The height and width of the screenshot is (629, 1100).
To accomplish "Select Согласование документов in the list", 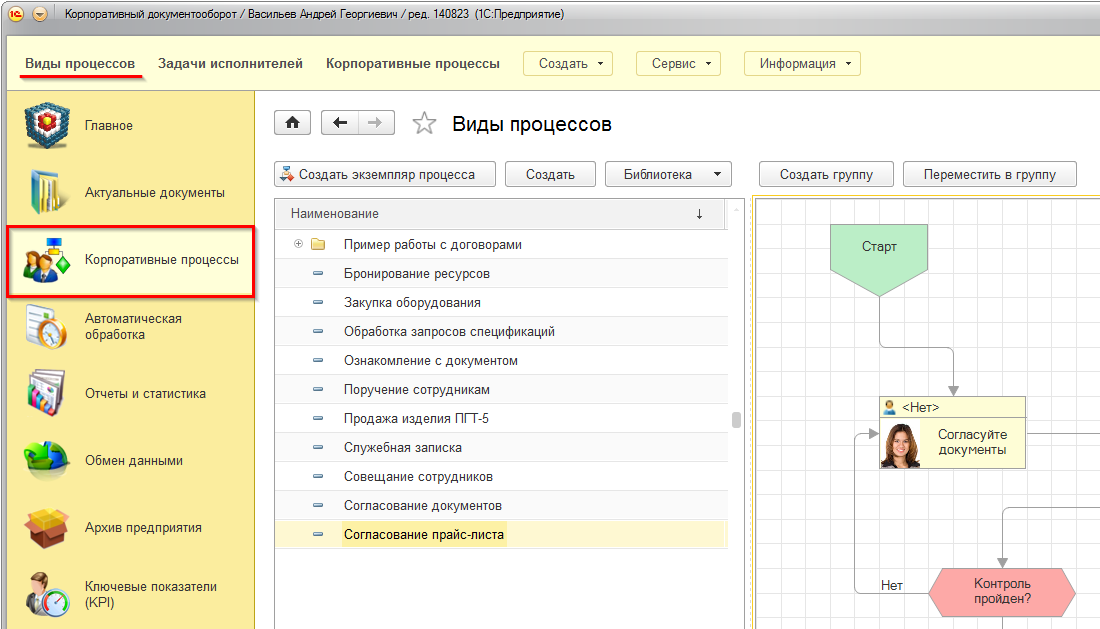I will (x=422, y=506).
